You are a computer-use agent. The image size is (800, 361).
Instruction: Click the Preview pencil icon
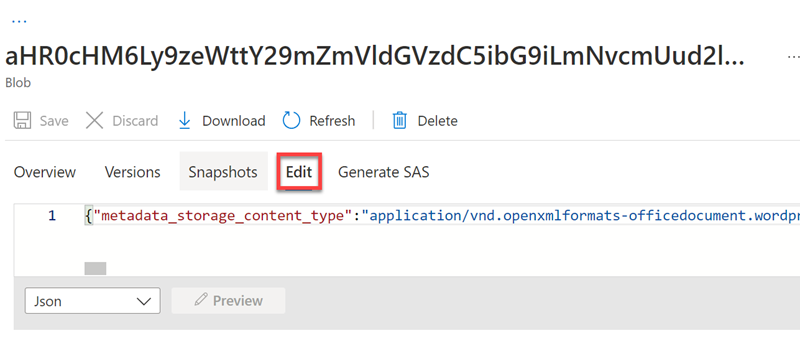click(201, 300)
